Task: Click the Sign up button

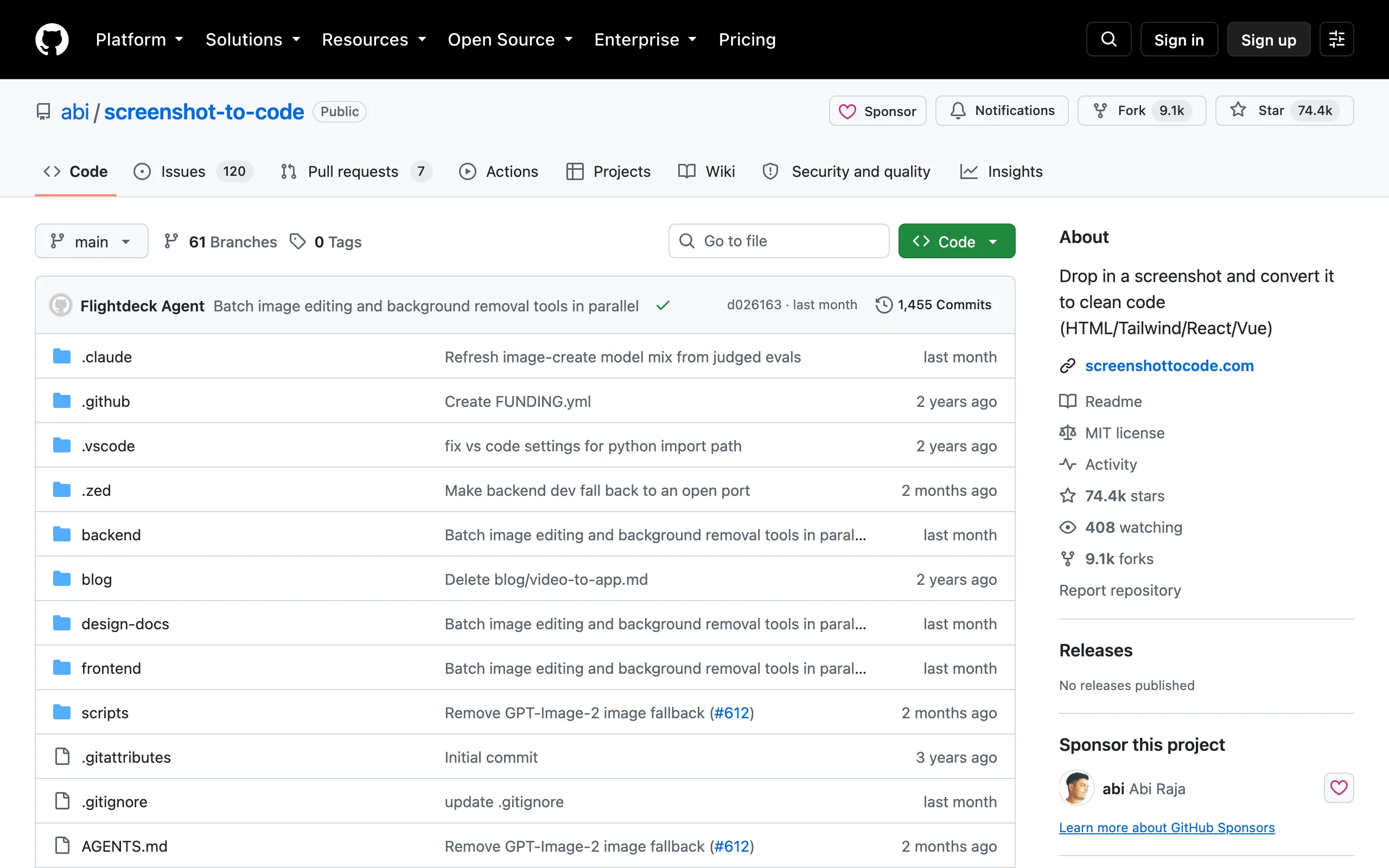Action: coord(1269,39)
